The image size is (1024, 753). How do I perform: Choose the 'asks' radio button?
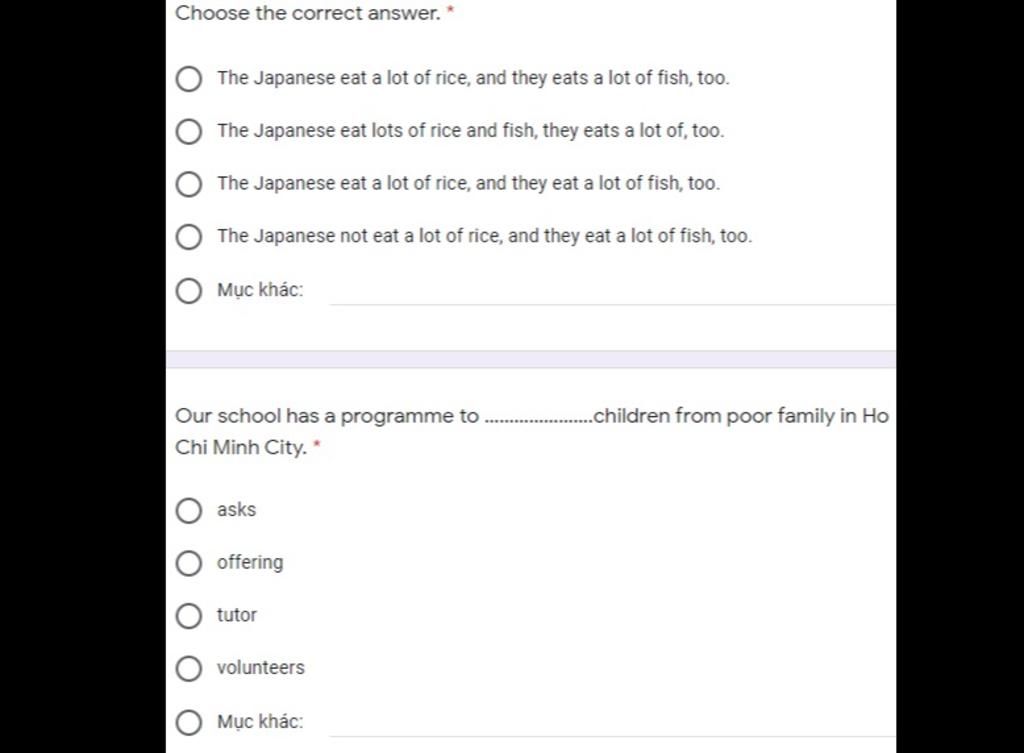tap(189, 511)
